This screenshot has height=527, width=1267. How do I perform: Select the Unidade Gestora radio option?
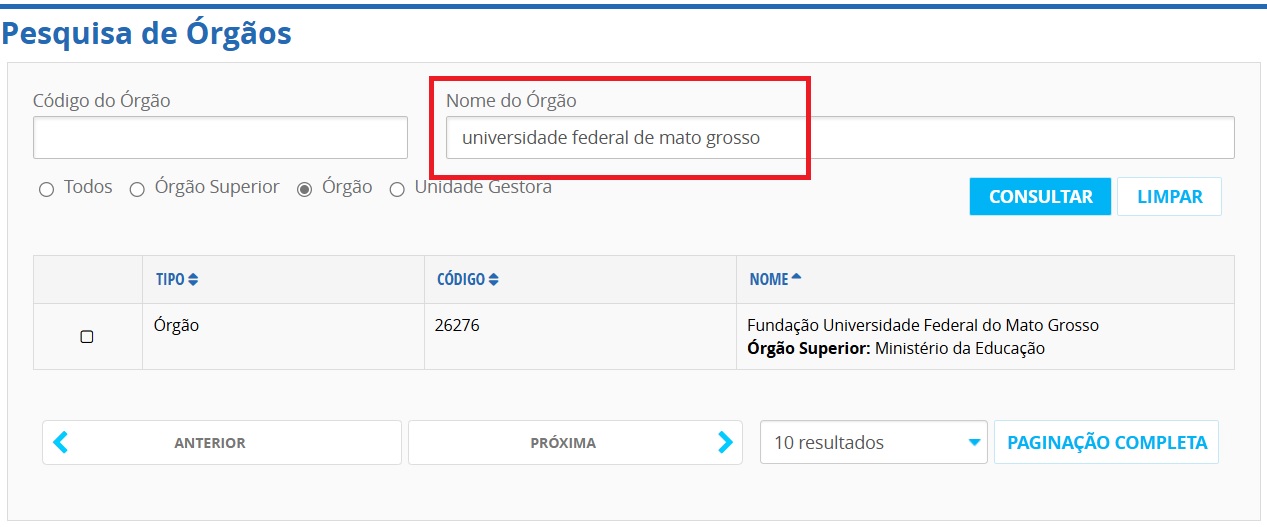pos(397,190)
